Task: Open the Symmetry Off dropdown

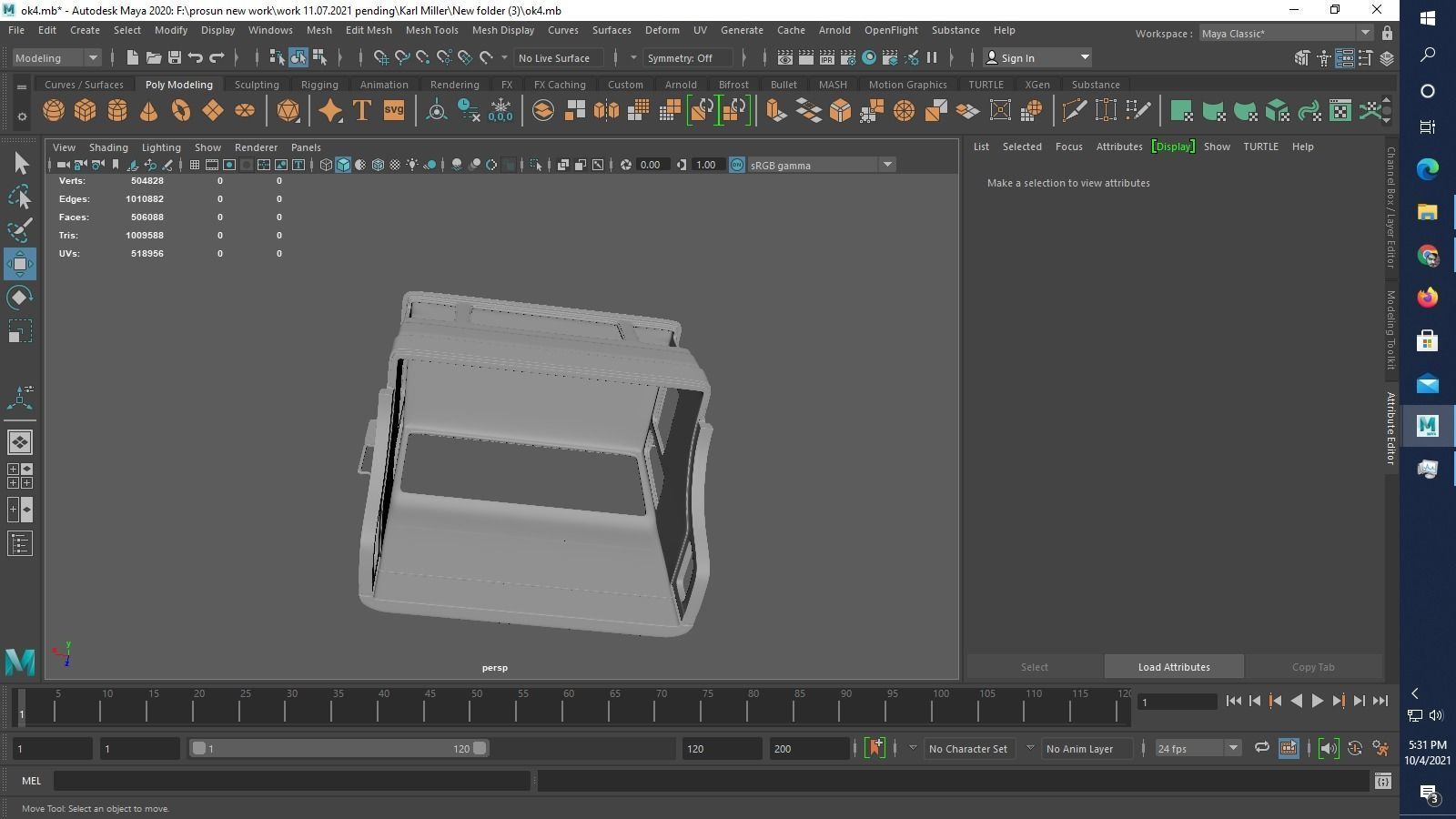Action: [x=688, y=57]
